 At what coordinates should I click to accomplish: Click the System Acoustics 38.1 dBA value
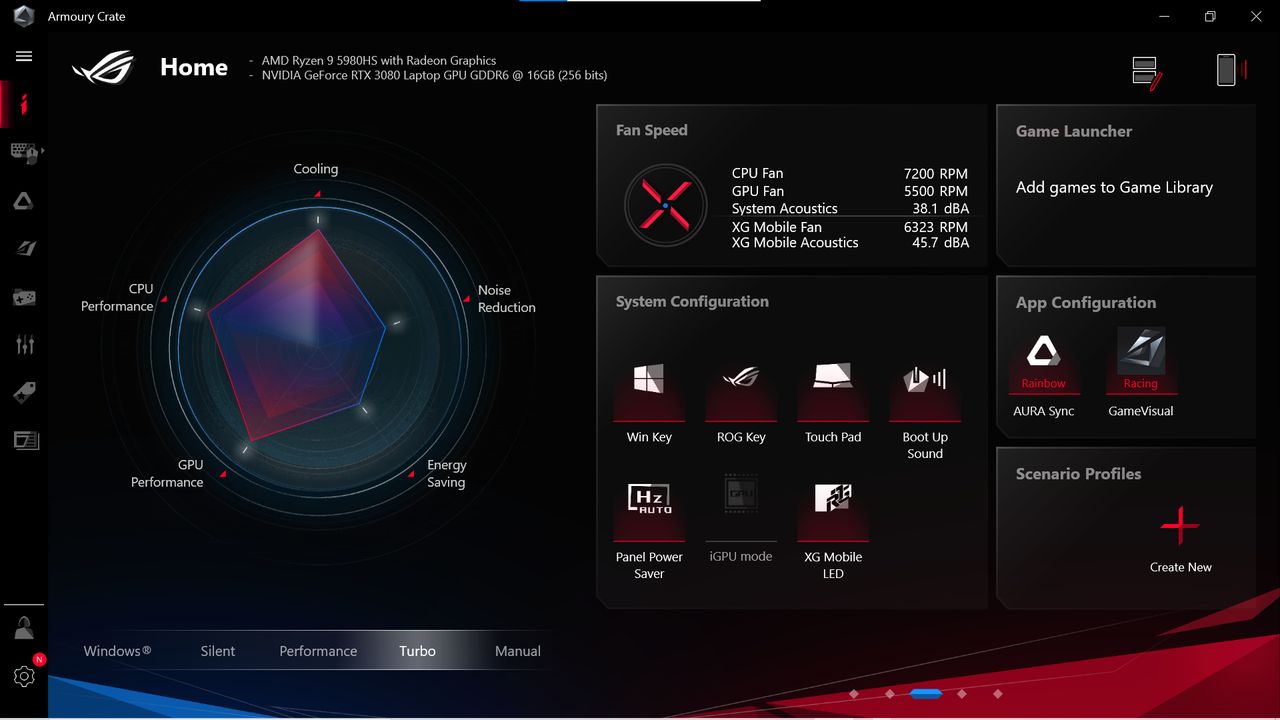pyautogui.click(x=940, y=208)
